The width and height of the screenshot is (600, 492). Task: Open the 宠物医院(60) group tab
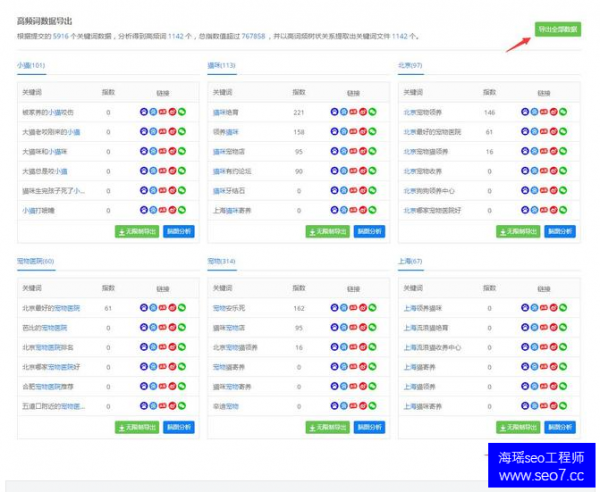(x=36, y=261)
